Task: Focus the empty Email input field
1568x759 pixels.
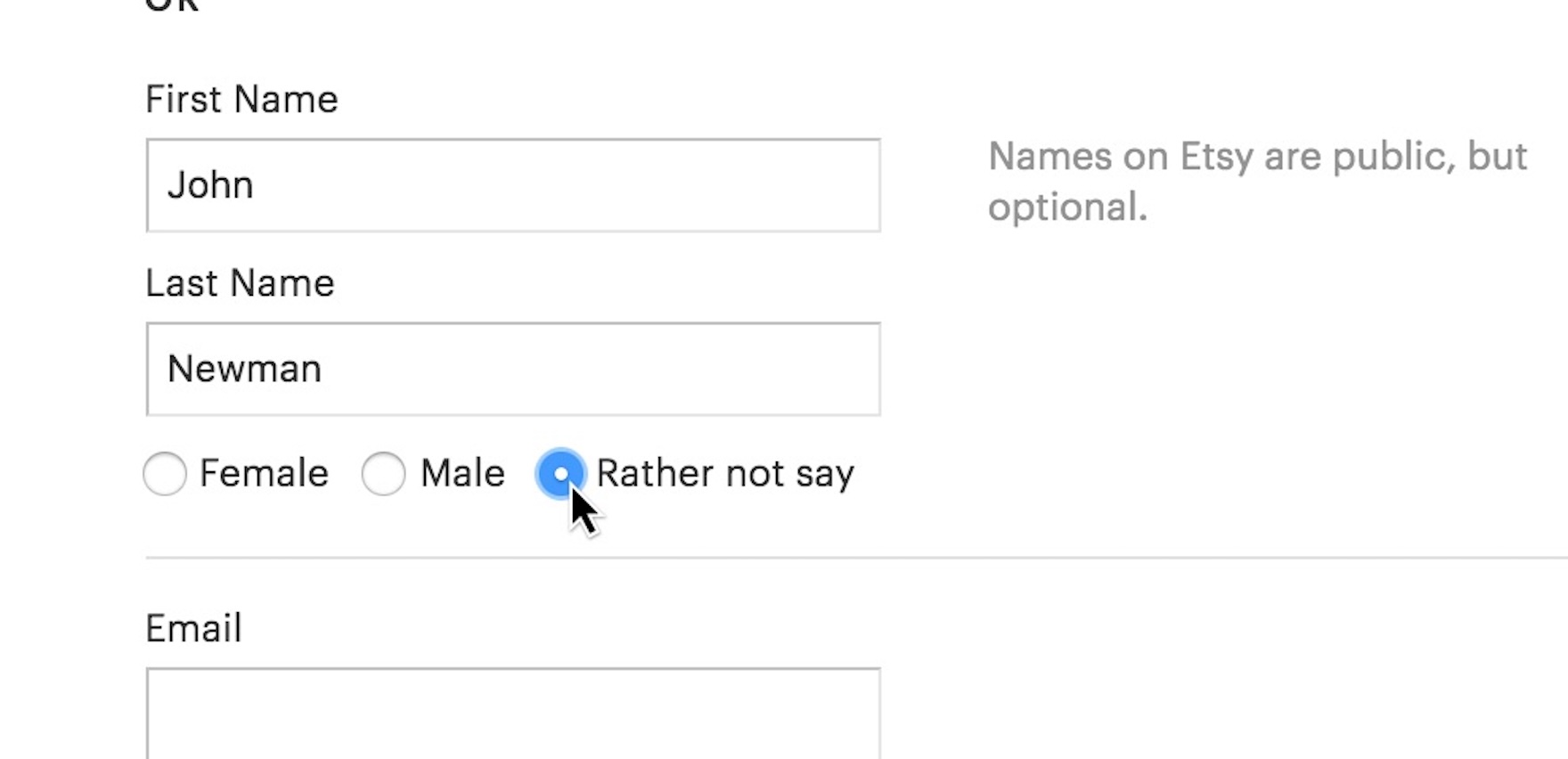Action: (x=513, y=713)
